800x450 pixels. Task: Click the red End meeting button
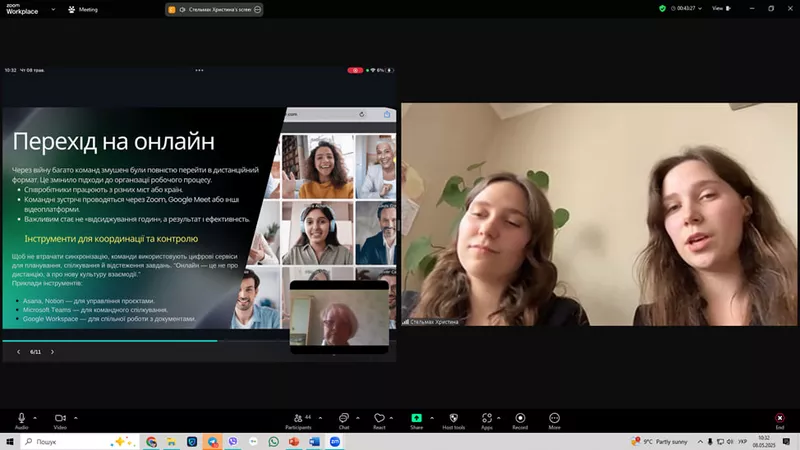click(x=780, y=421)
